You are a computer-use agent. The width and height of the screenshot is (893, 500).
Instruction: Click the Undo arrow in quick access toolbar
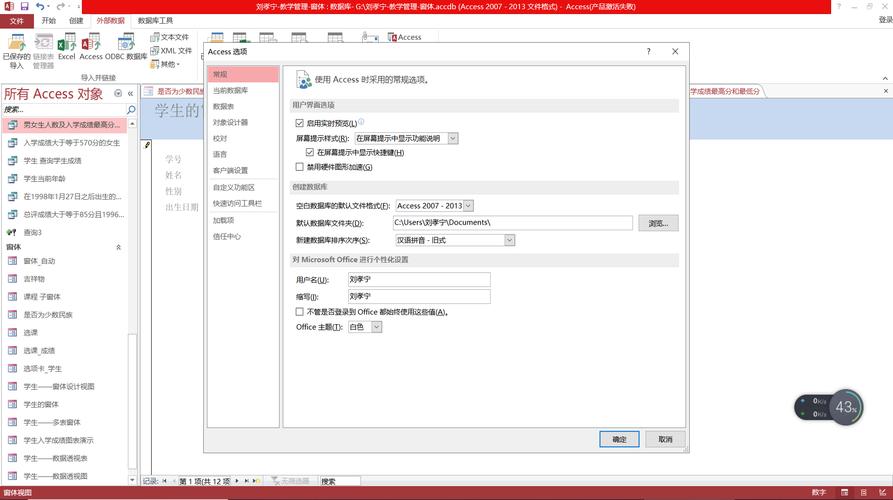40,6
